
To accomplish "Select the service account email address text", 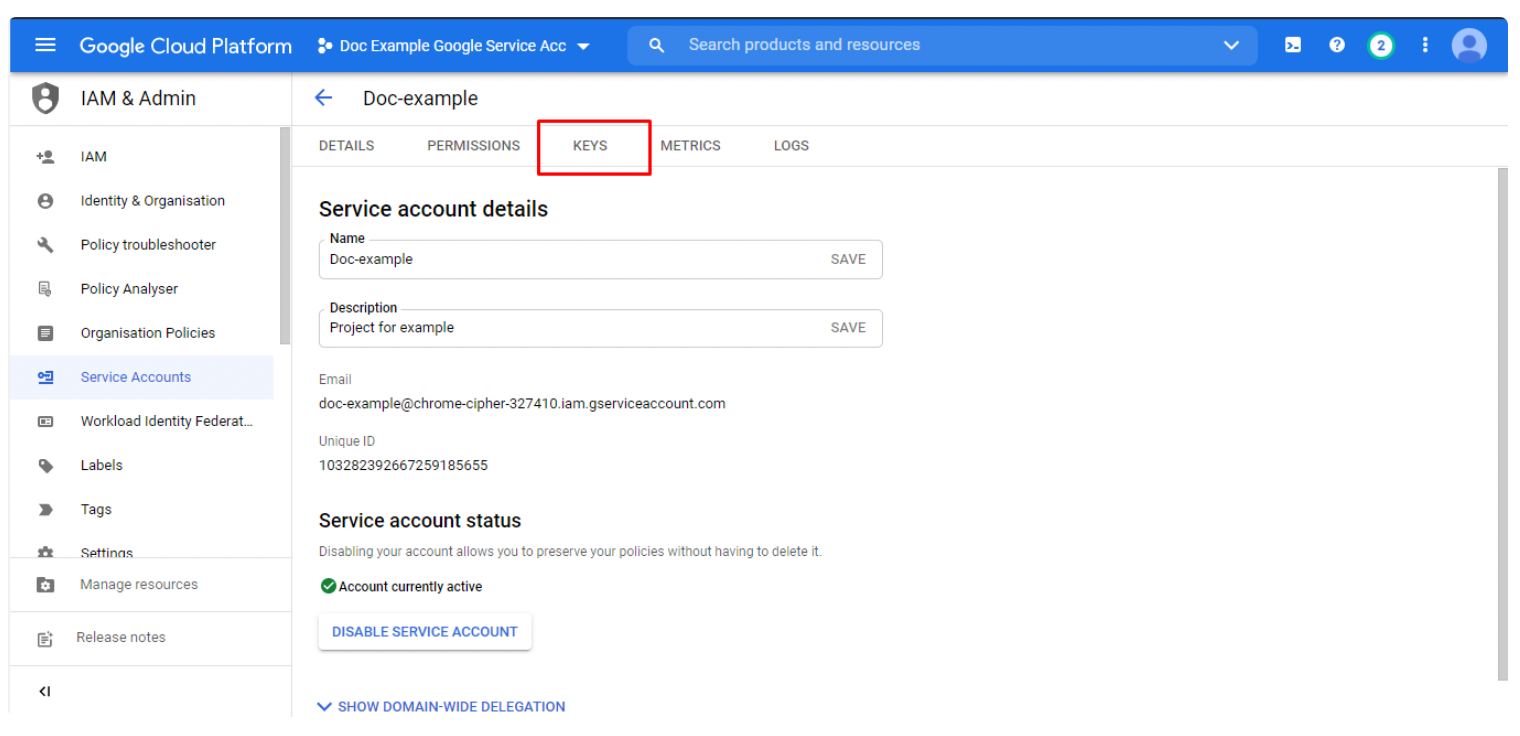I will click(x=522, y=404).
